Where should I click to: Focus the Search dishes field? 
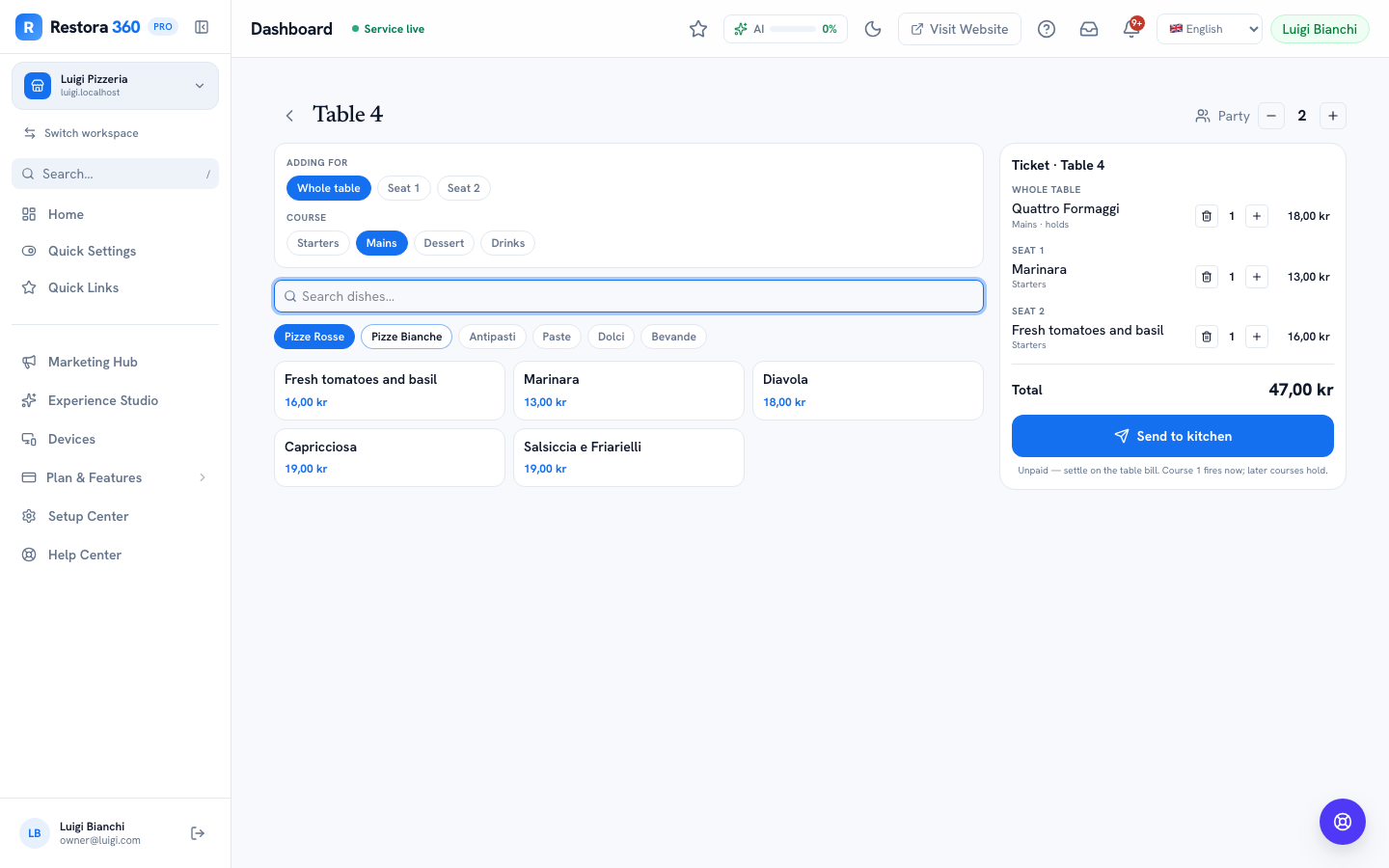629,296
